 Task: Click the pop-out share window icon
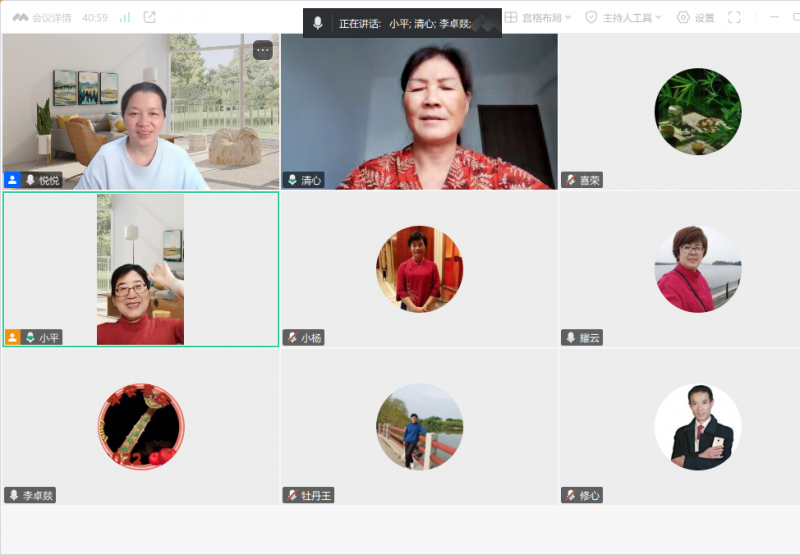[x=150, y=17]
